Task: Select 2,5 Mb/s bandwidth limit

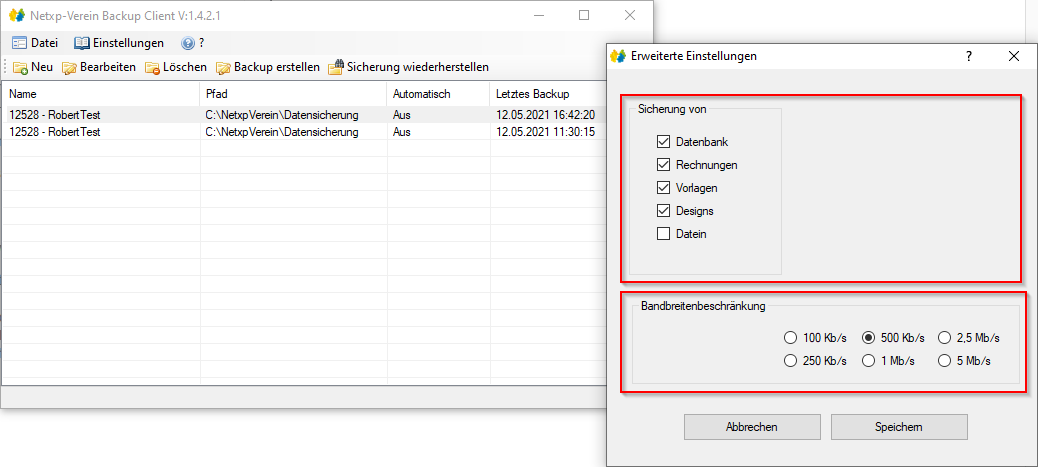Action: 945,338
